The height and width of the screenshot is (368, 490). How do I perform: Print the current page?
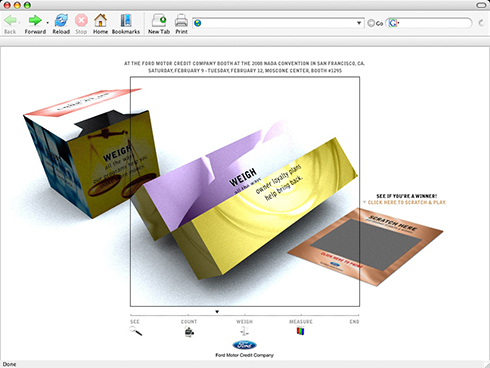(181, 24)
